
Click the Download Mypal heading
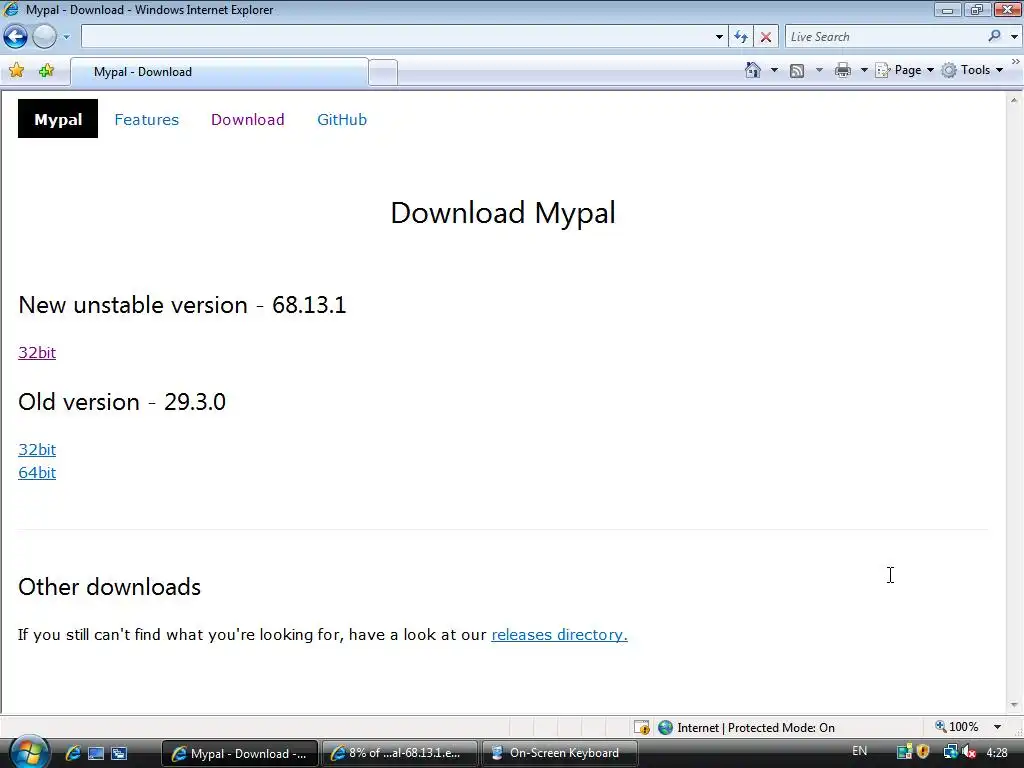click(503, 213)
